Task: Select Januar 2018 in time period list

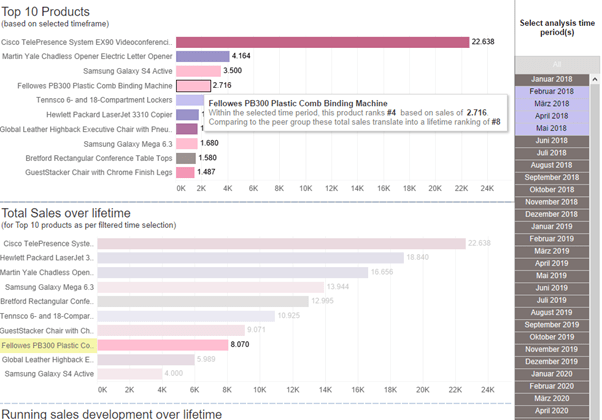Action: click(x=558, y=78)
